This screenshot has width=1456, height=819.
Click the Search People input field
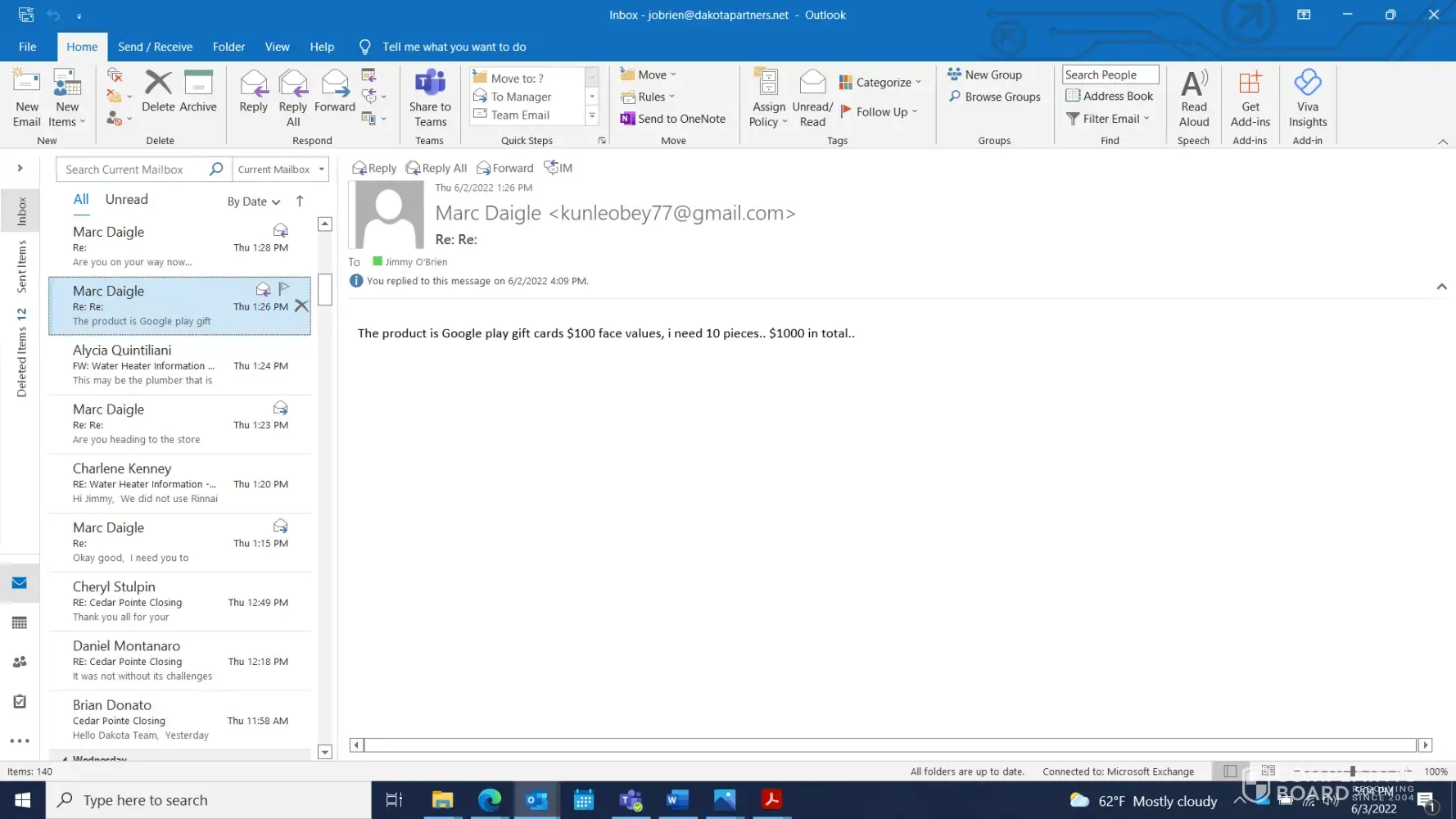[x=1110, y=75]
